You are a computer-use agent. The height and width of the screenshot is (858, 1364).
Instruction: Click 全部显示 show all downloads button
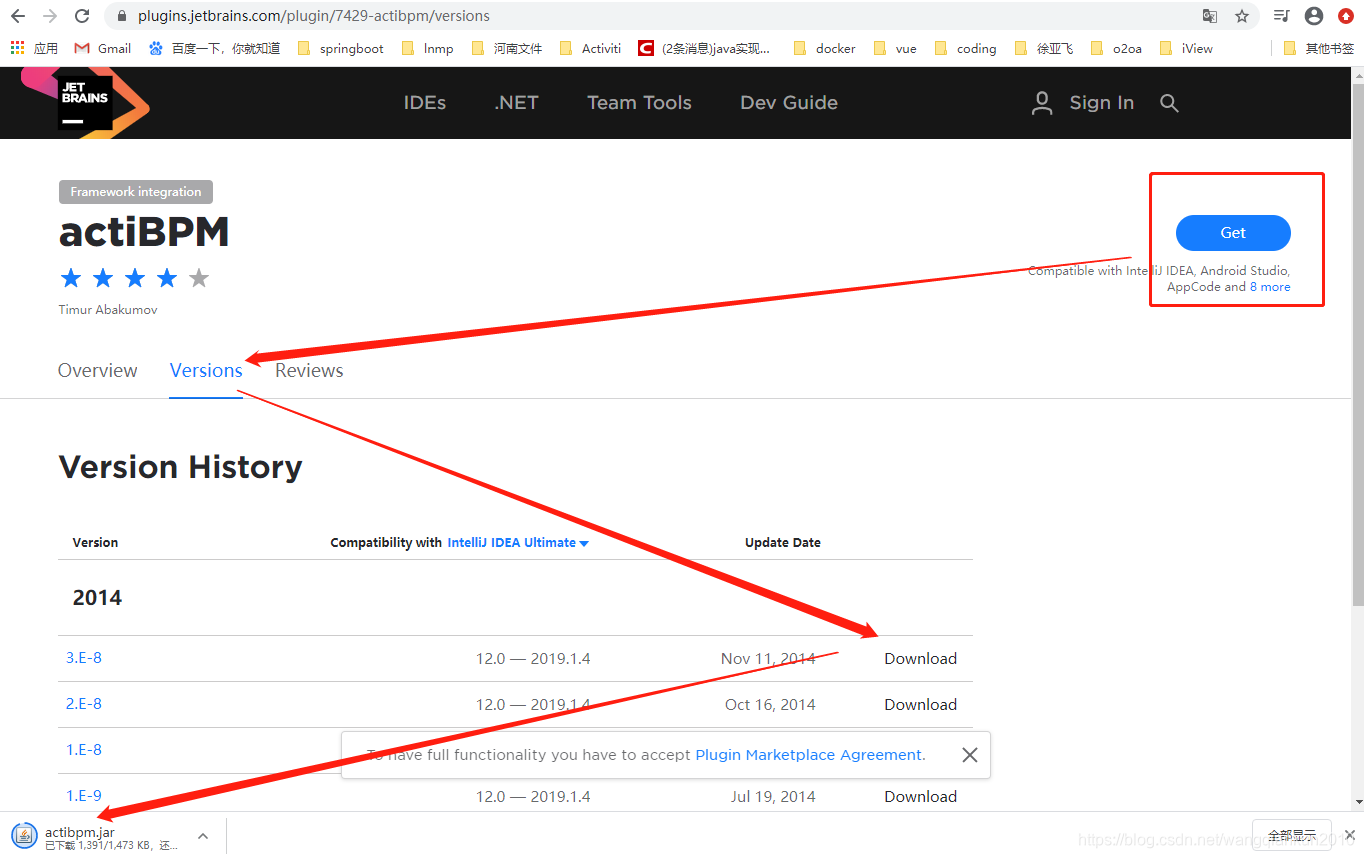click(1292, 835)
